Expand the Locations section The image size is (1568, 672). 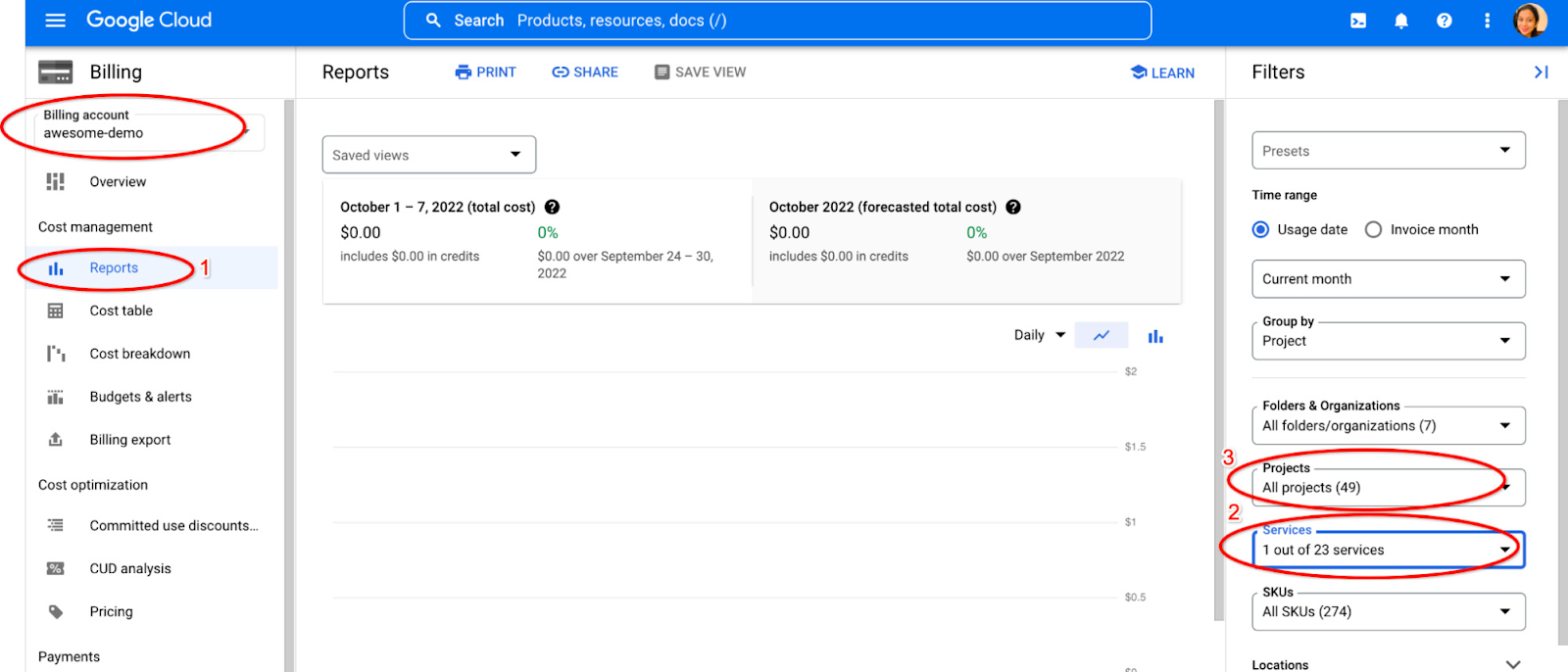click(x=1512, y=664)
